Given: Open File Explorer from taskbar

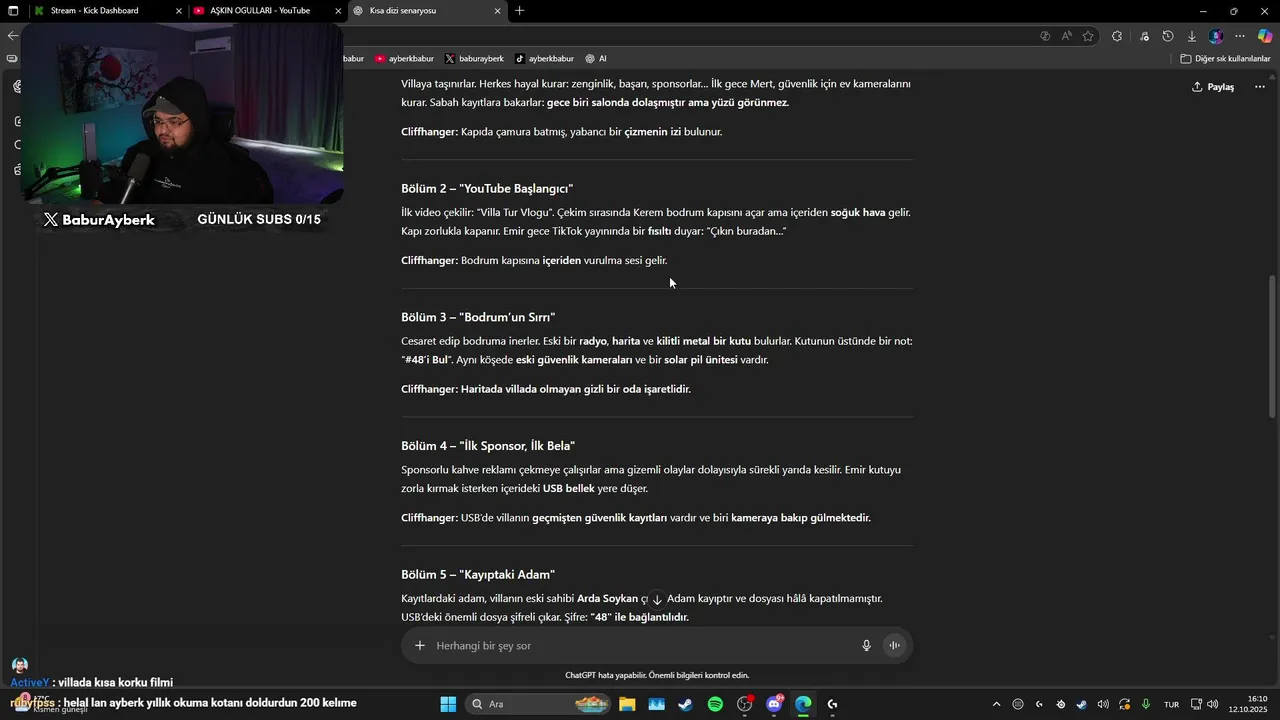Looking at the screenshot, I should (x=627, y=704).
